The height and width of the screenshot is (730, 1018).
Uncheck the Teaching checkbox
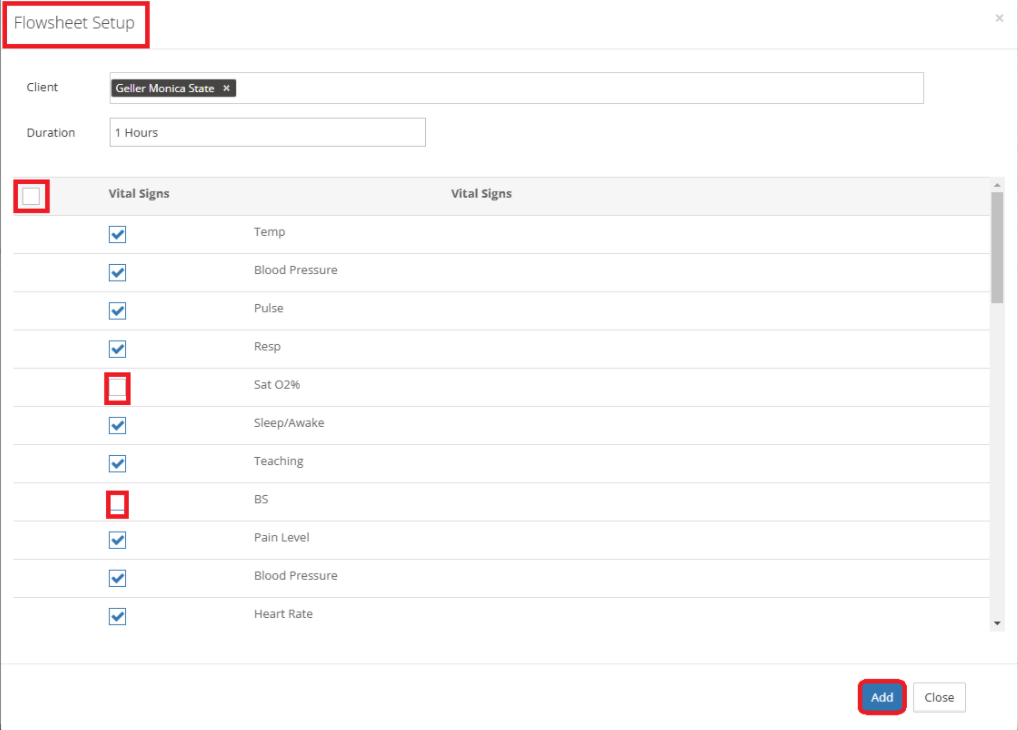tap(117, 463)
